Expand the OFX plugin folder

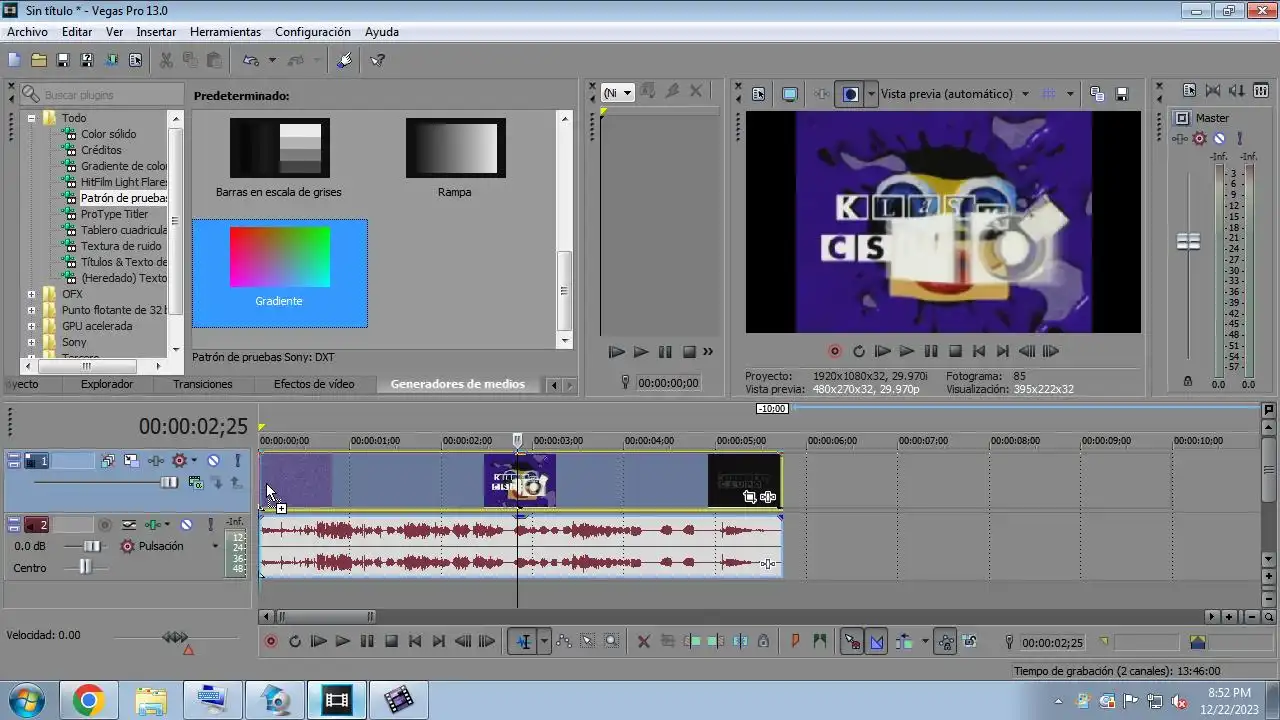tap(31, 294)
